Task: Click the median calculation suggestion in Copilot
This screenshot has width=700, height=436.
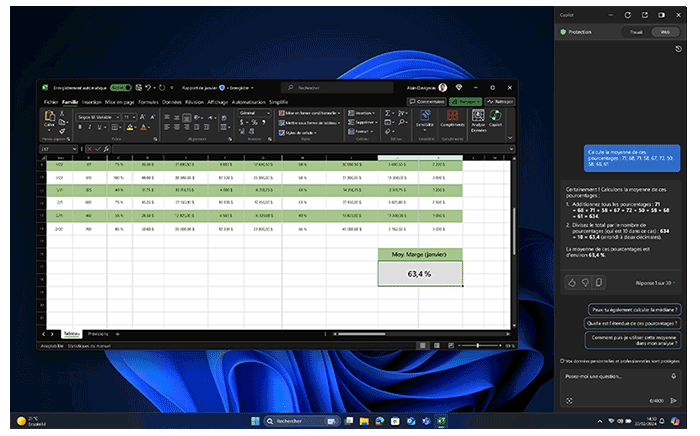Action: [x=635, y=310]
